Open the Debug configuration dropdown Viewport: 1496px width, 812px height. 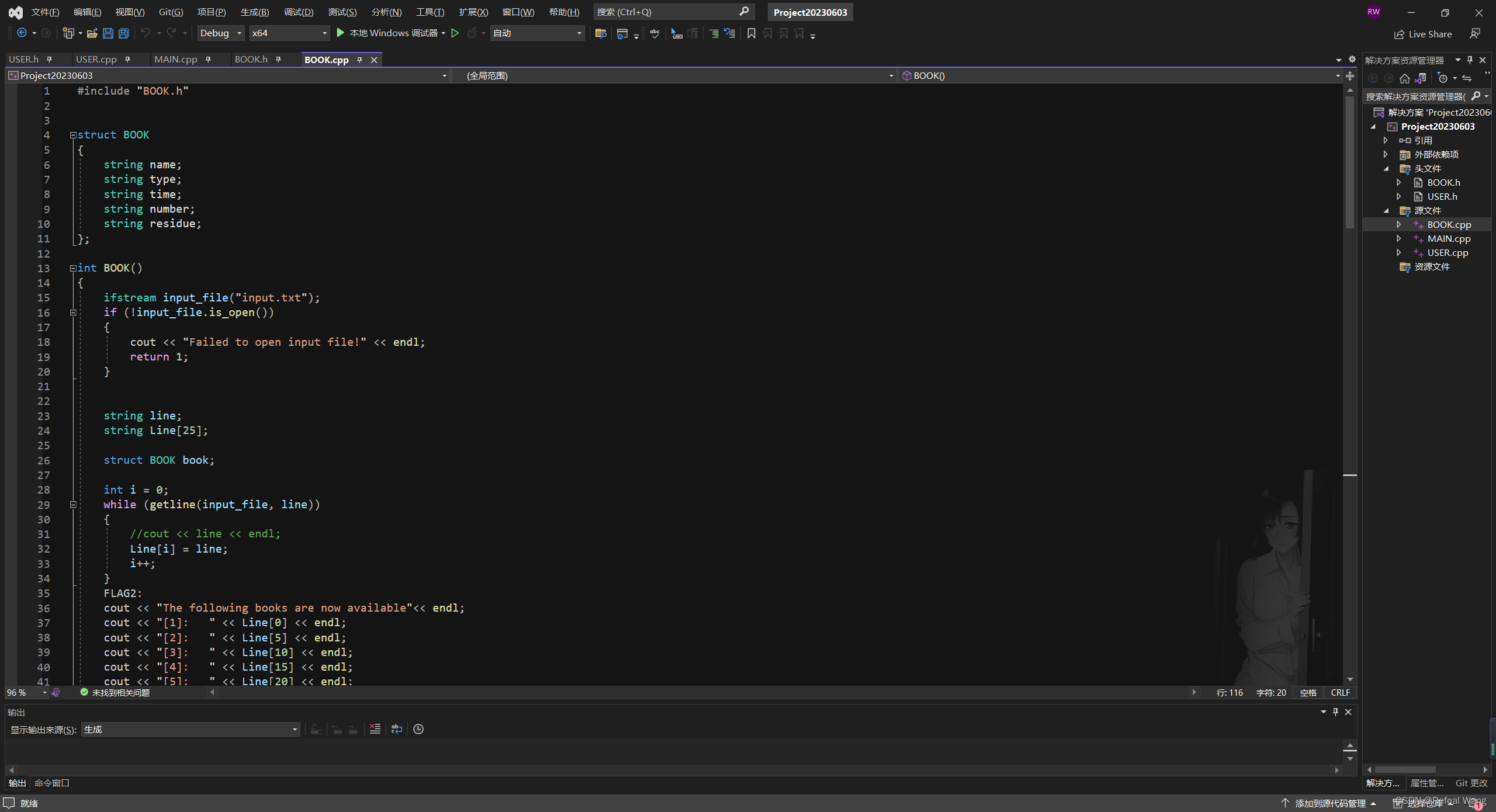click(x=220, y=33)
